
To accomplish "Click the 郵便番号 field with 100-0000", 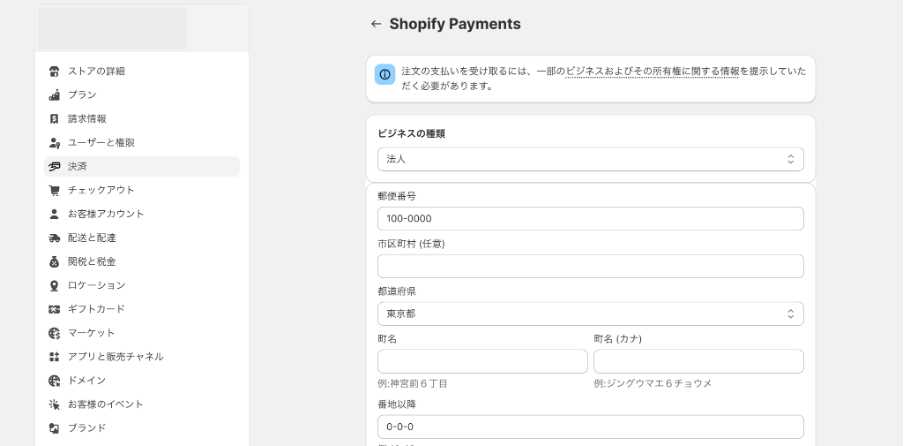I will pos(590,219).
